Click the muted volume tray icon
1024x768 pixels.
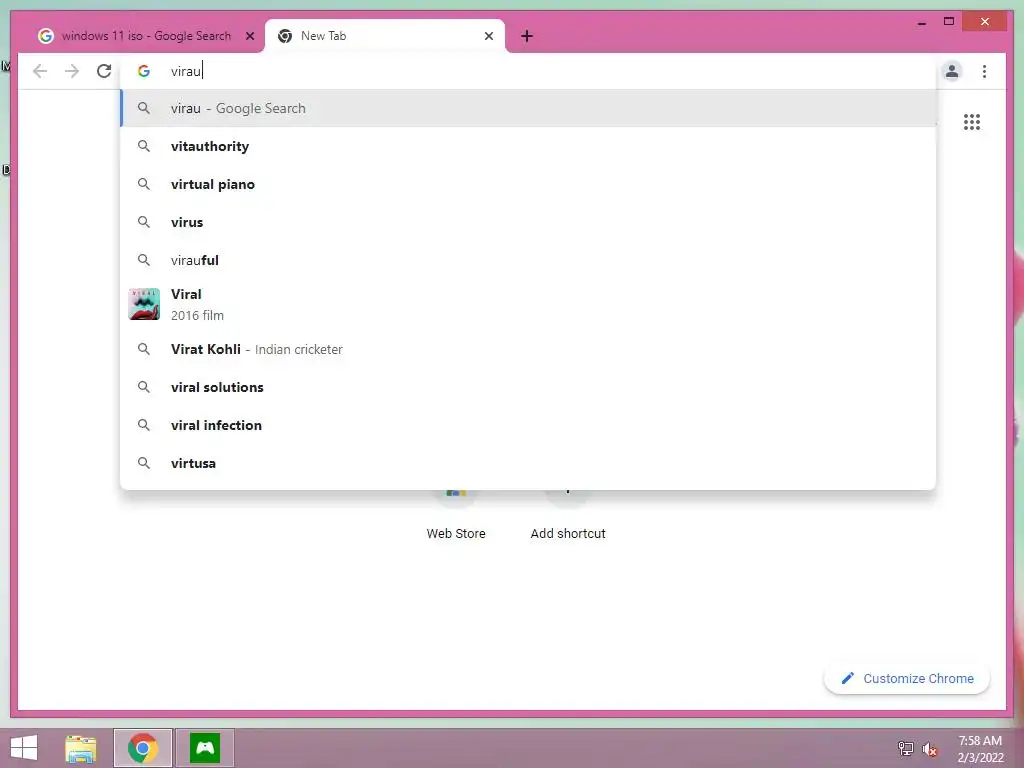coord(930,749)
